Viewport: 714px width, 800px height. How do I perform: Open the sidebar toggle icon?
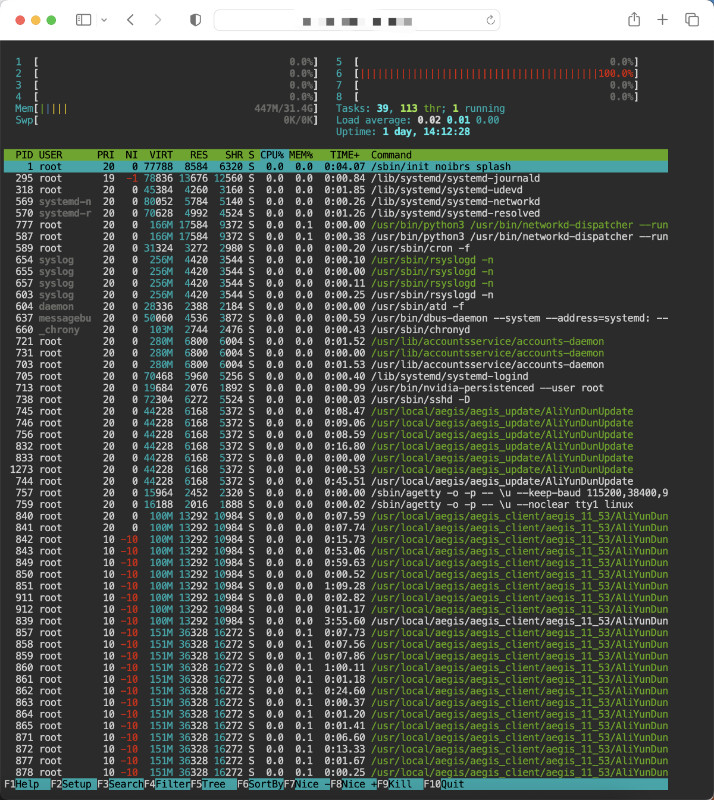tap(85, 19)
